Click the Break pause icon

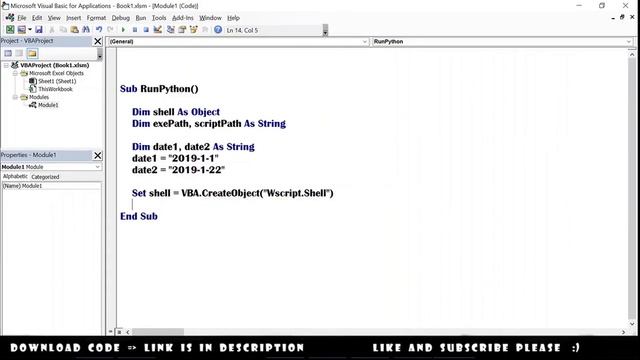pyautogui.click(x=135, y=30)
